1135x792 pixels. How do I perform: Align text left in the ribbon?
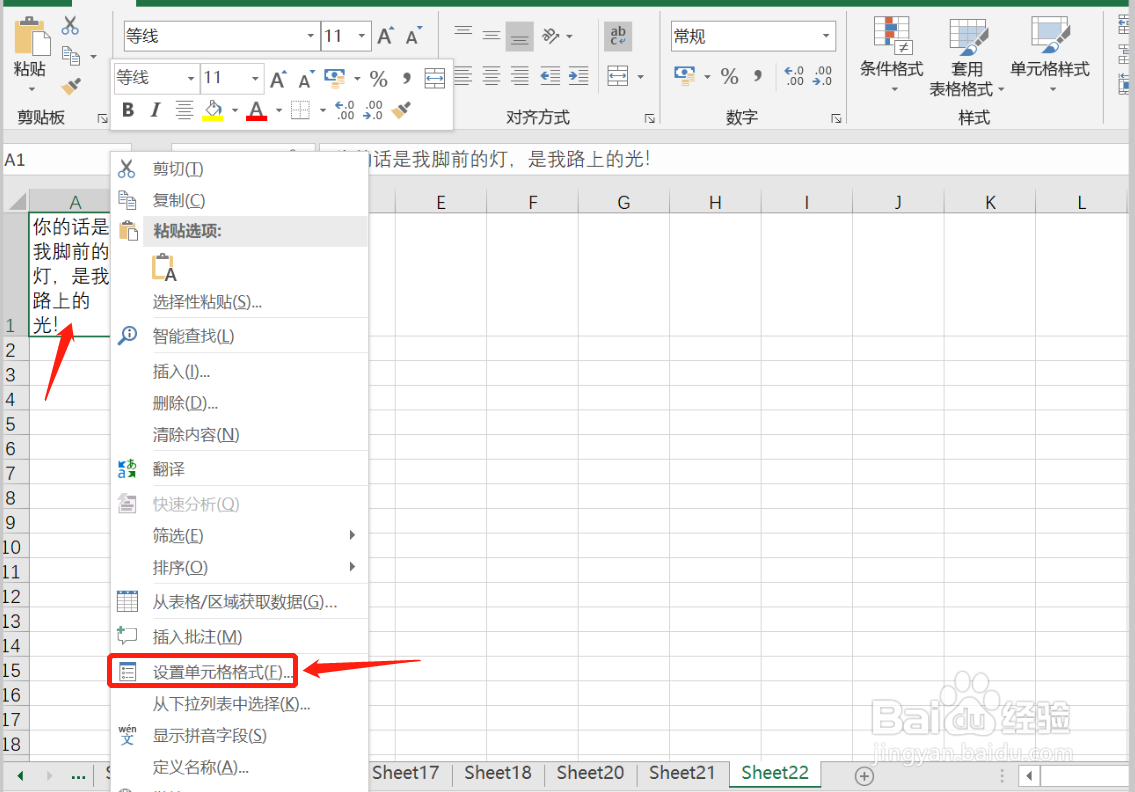463,75
